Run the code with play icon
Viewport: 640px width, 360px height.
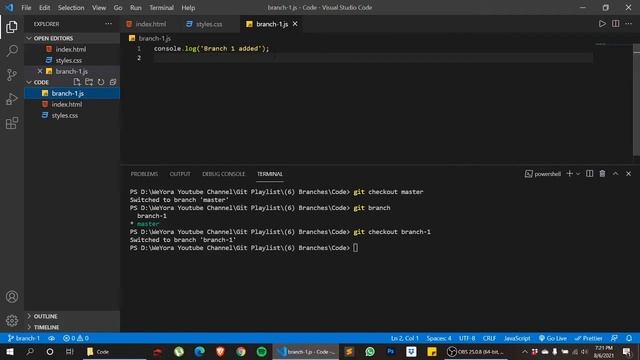click(x=602, y=24)
